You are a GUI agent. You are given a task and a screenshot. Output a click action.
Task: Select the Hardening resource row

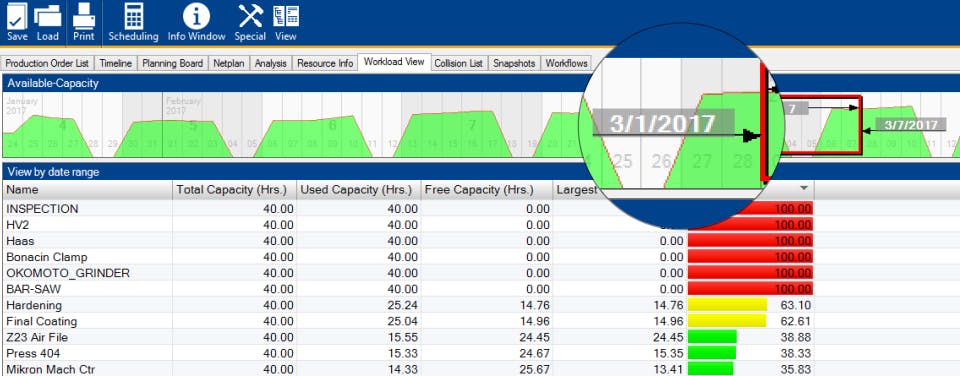click(408, 305)
